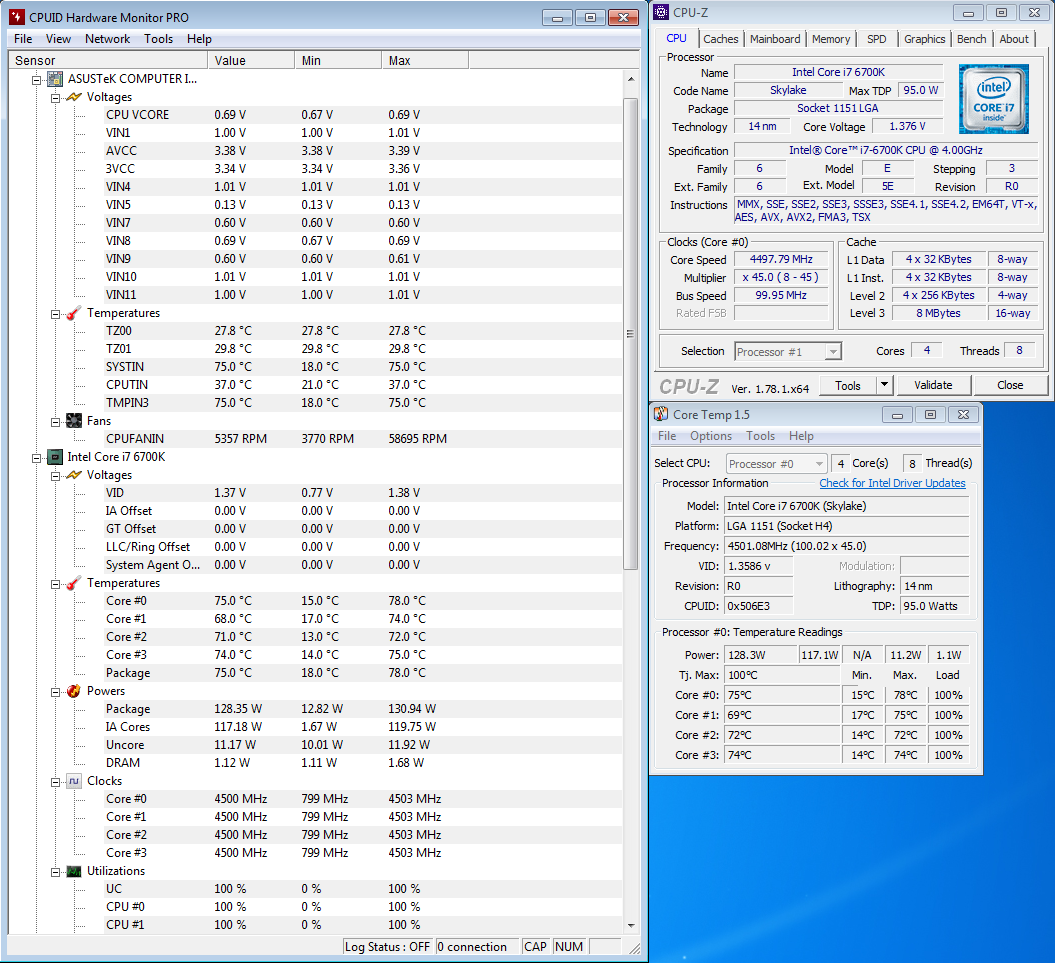The height and width of the screenshot is (963, 1055).
Task: Open the Help menu in Hardware Monitor
Action: 199,39
